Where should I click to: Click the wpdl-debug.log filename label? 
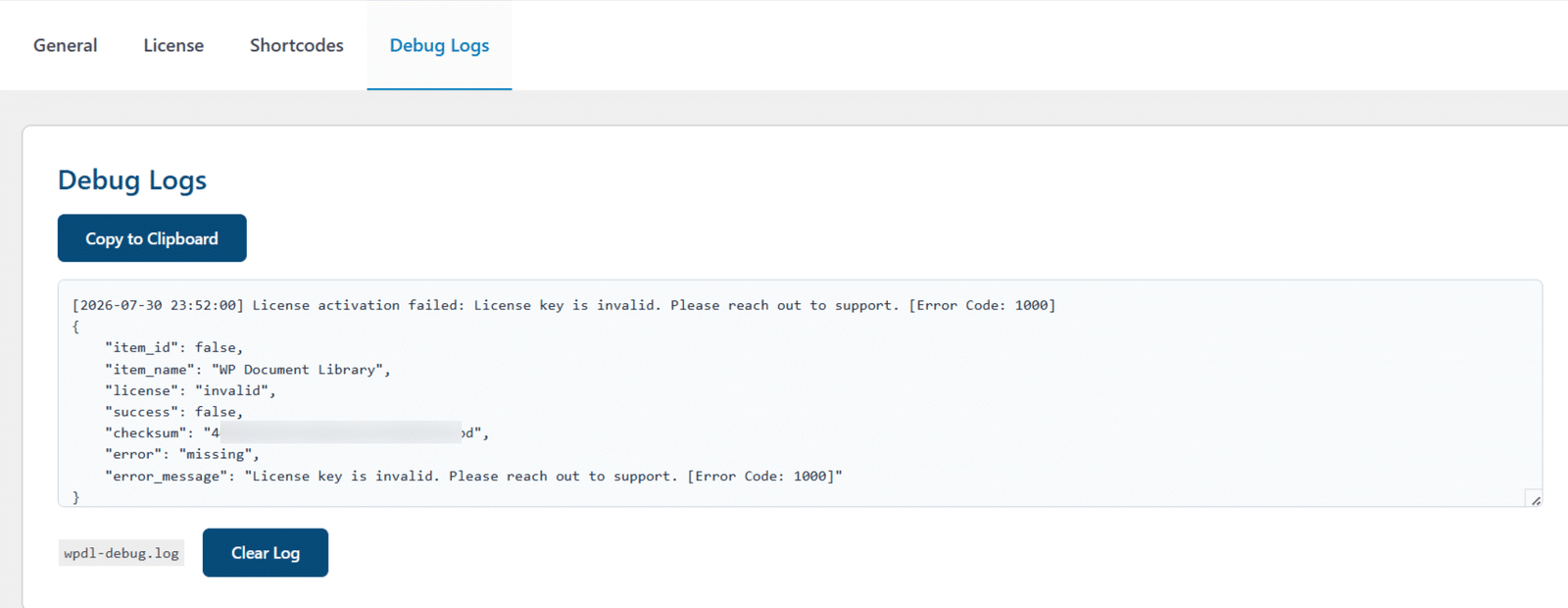coord(122,553)
